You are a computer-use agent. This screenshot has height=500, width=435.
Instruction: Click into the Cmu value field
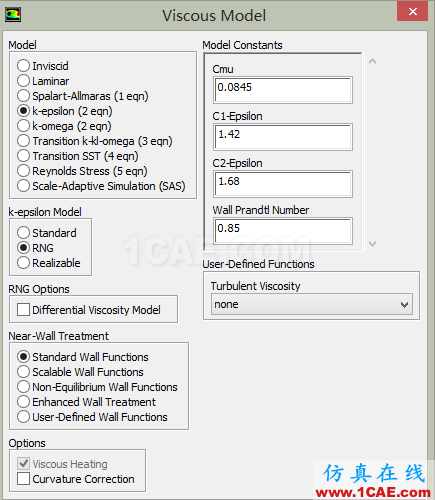click(283, 90)
